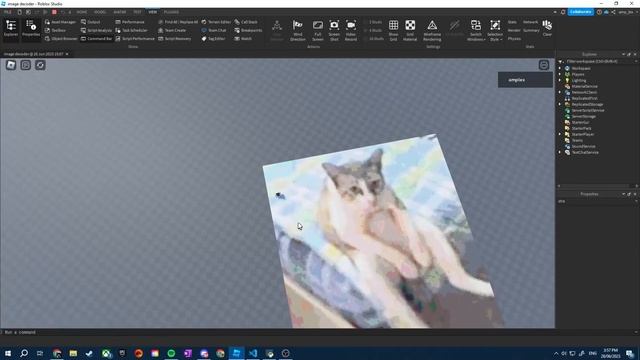Image resolution: width=640 pixels, height=360 pixels.
Task: Expand the StarterPlayer tree node
Action: click(x=560, y=134)
